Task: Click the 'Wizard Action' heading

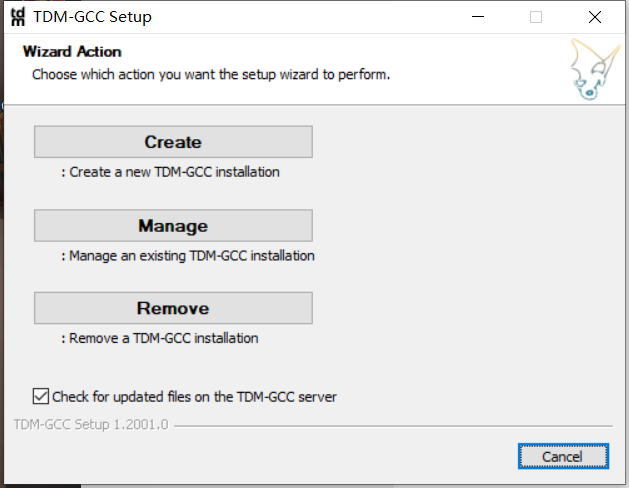Action: click(72, 52)
